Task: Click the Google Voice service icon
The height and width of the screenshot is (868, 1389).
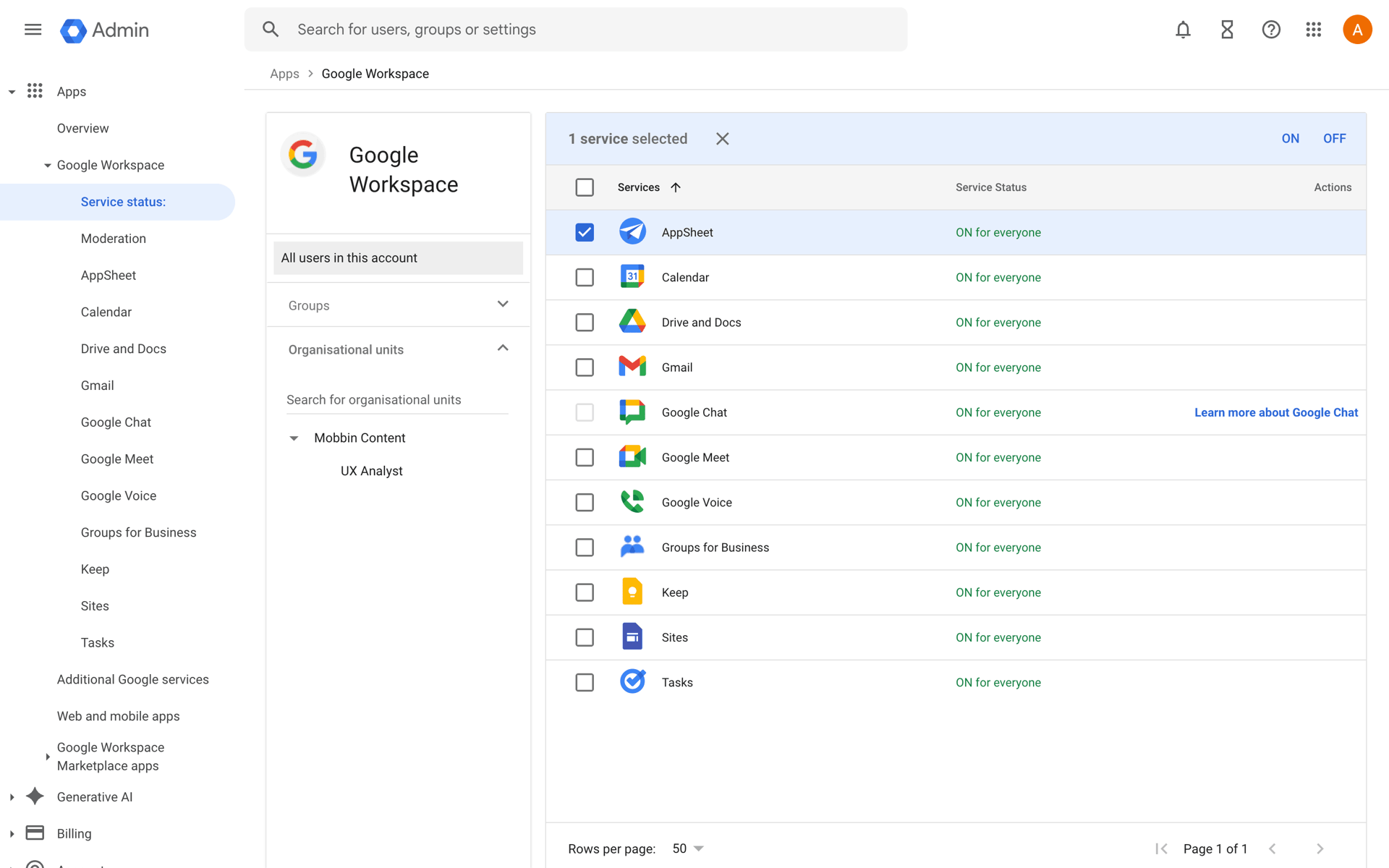Action: [x=632, y=502]
